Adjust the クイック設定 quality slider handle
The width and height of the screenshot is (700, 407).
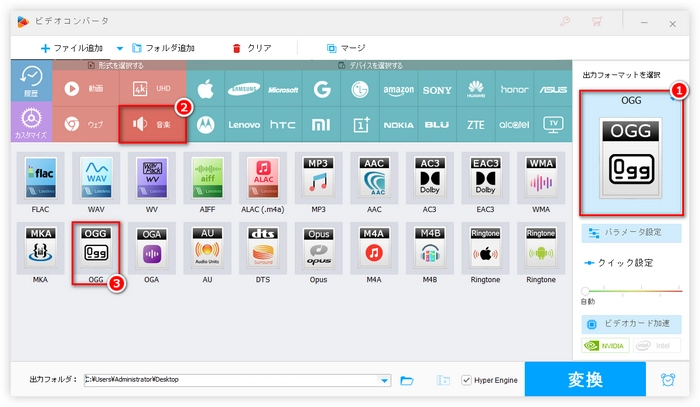tap(585, 291)
